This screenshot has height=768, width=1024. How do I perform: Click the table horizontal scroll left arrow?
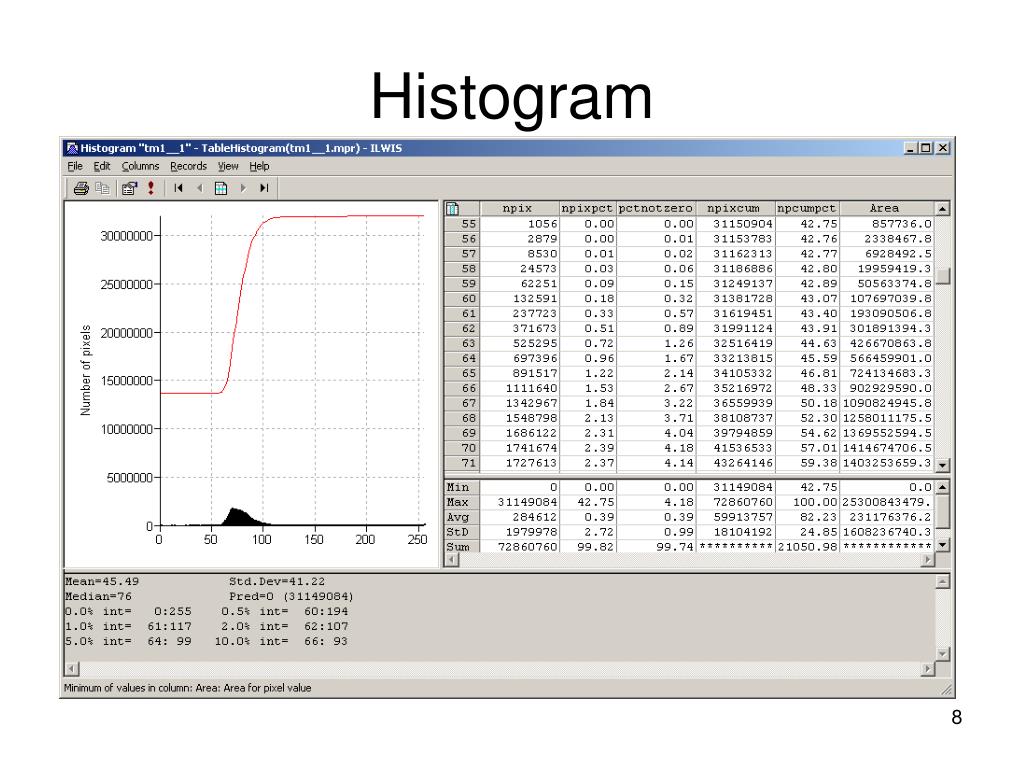pos(451,560)
